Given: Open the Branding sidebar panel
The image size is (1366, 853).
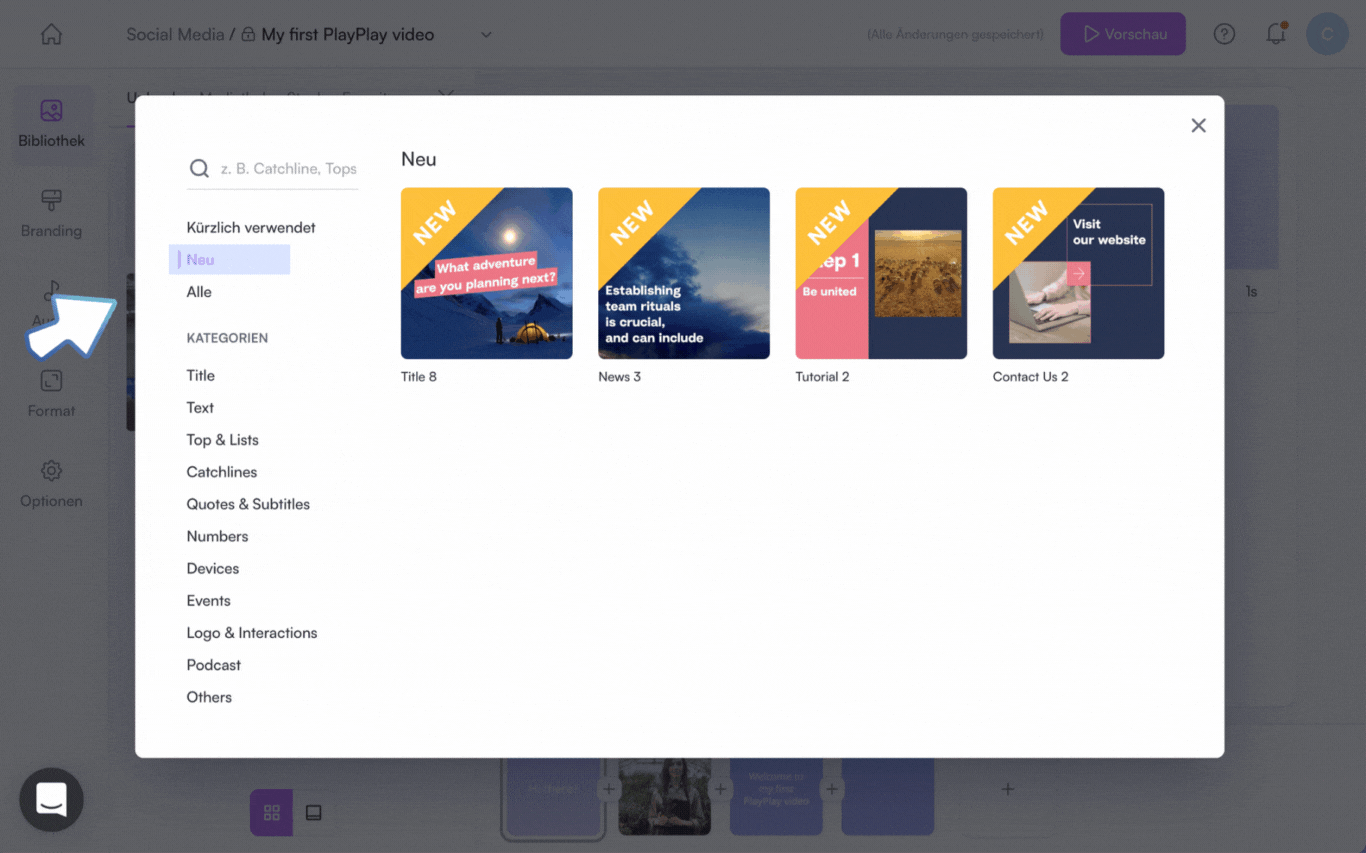Looking at the screenshot, I should [x=51, y=213].
